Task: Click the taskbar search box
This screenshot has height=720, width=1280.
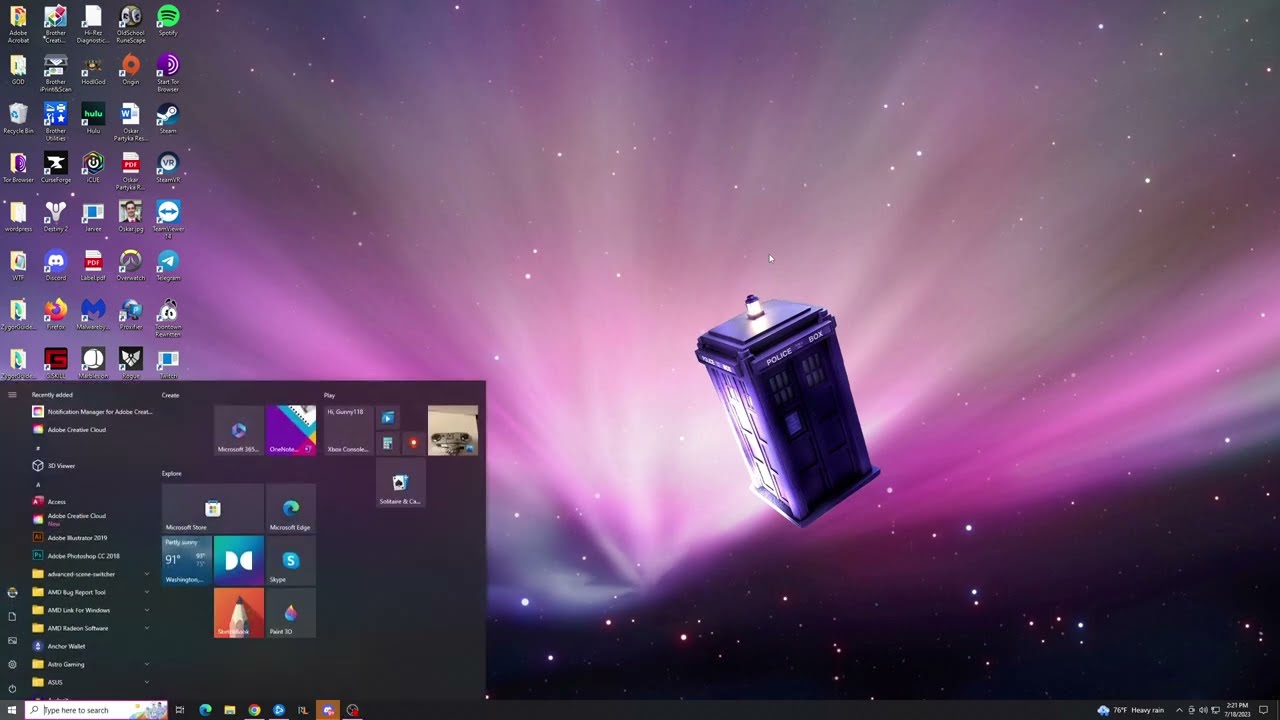Action: click(95, 710)
